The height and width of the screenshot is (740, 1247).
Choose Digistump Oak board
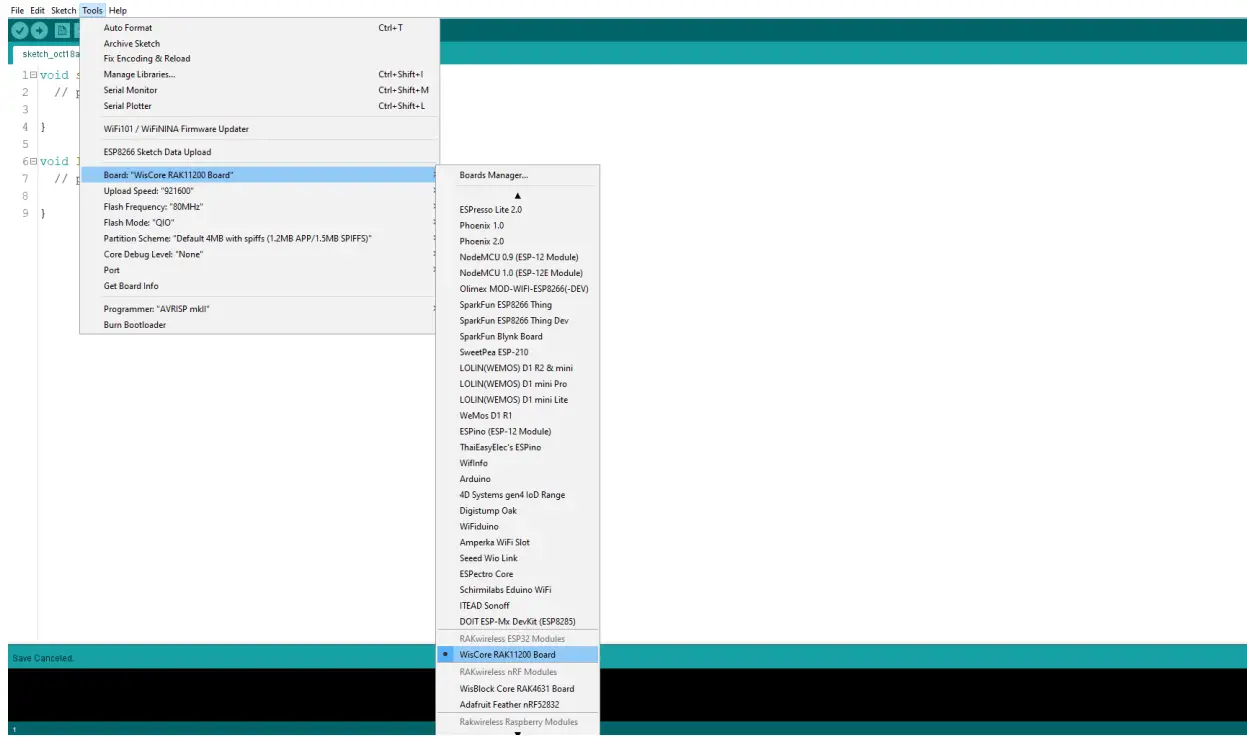coord(518,511)
